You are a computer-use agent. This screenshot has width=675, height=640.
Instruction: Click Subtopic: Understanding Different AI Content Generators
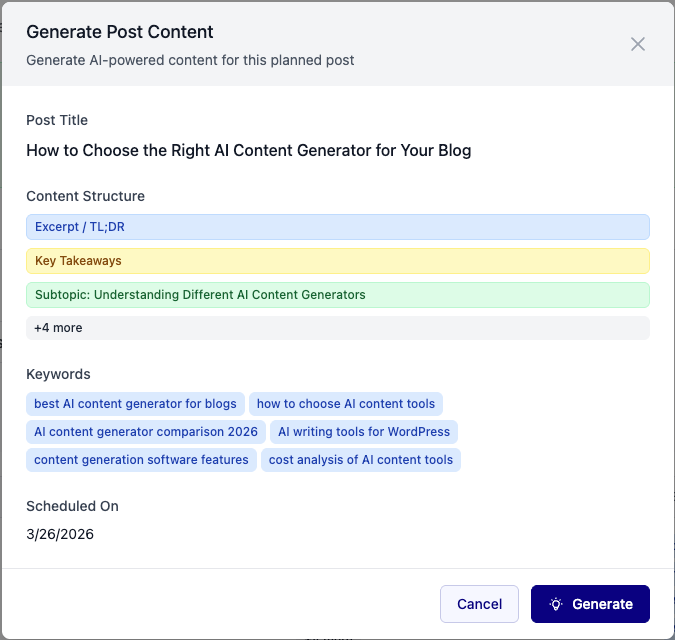[338, 295]
